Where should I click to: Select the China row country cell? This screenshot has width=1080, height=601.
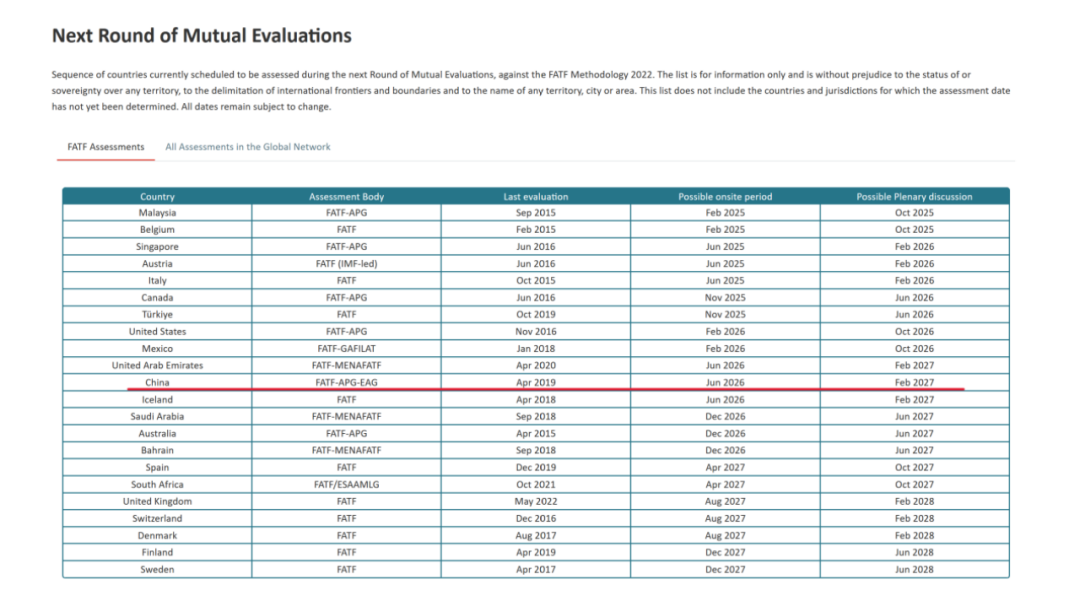click(x=157, y=382)
